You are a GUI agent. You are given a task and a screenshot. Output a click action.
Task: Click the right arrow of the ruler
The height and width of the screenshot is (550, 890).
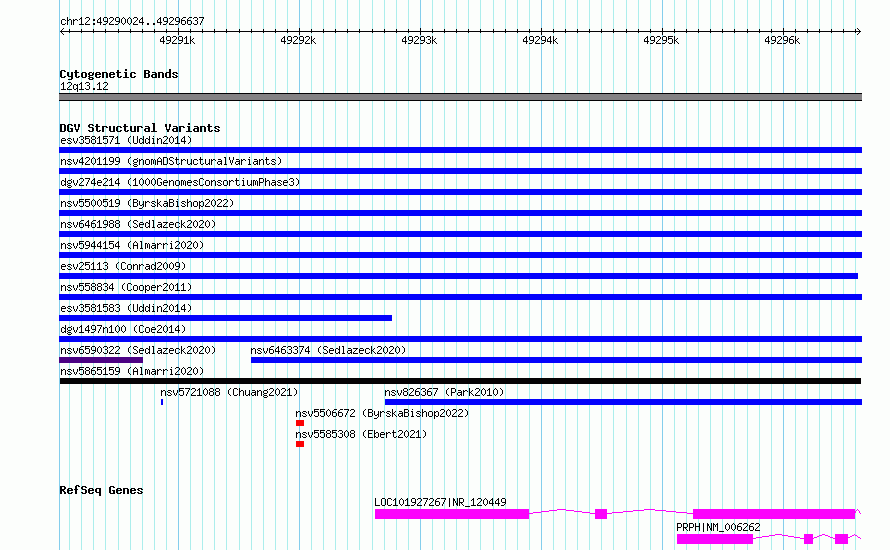(858, 31)
